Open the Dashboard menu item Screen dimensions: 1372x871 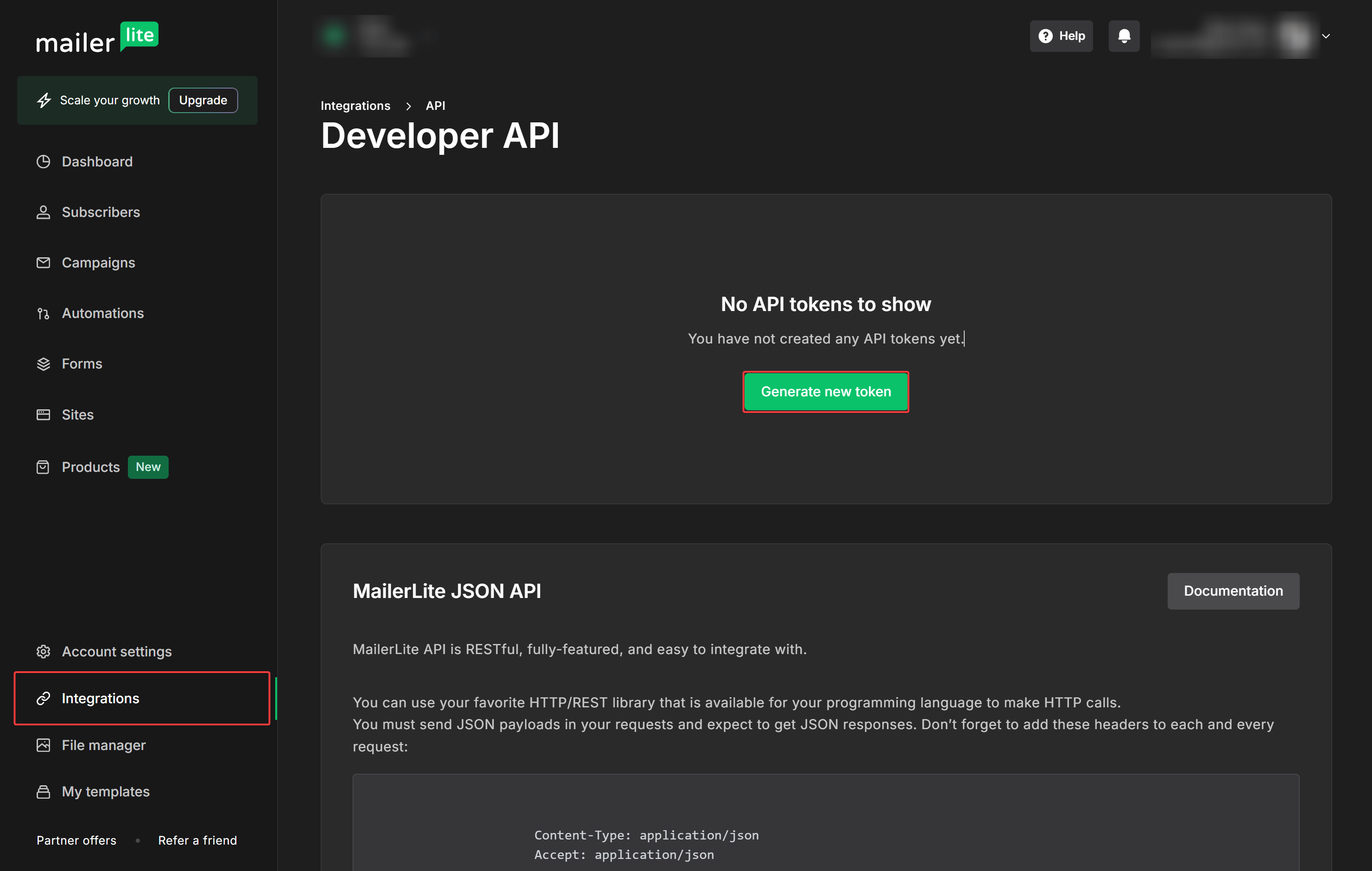pyautogui.click(x=97, y=162)
